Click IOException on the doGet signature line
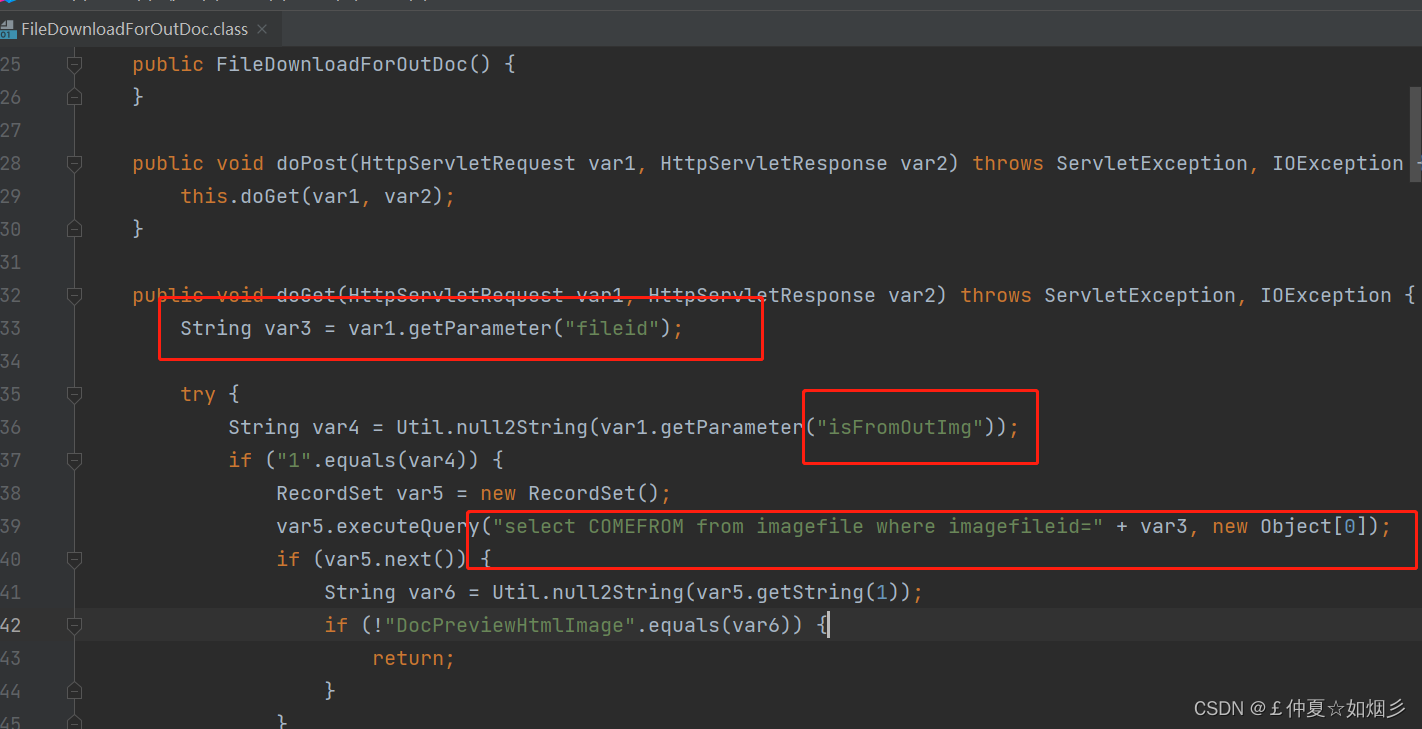 pyautogui.click(x=1326, y=295)
